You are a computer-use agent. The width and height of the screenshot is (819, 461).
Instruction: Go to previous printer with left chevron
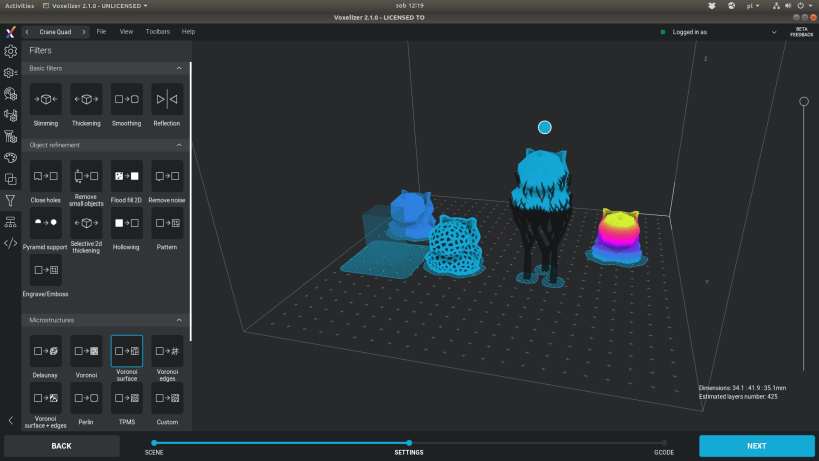pyautogui.click(x=27, y=32)
